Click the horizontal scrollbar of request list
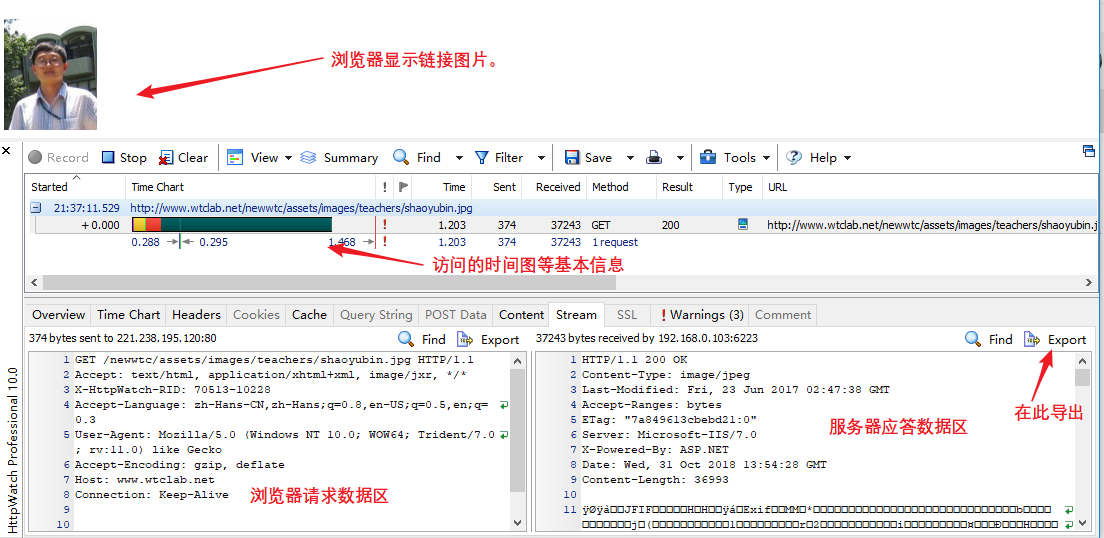 [329, 282]
